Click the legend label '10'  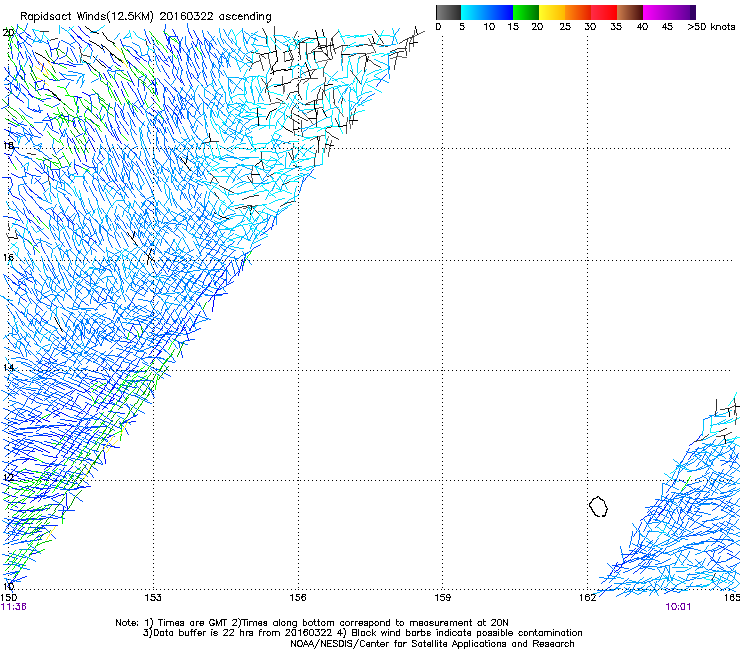[x=489, y=27]
